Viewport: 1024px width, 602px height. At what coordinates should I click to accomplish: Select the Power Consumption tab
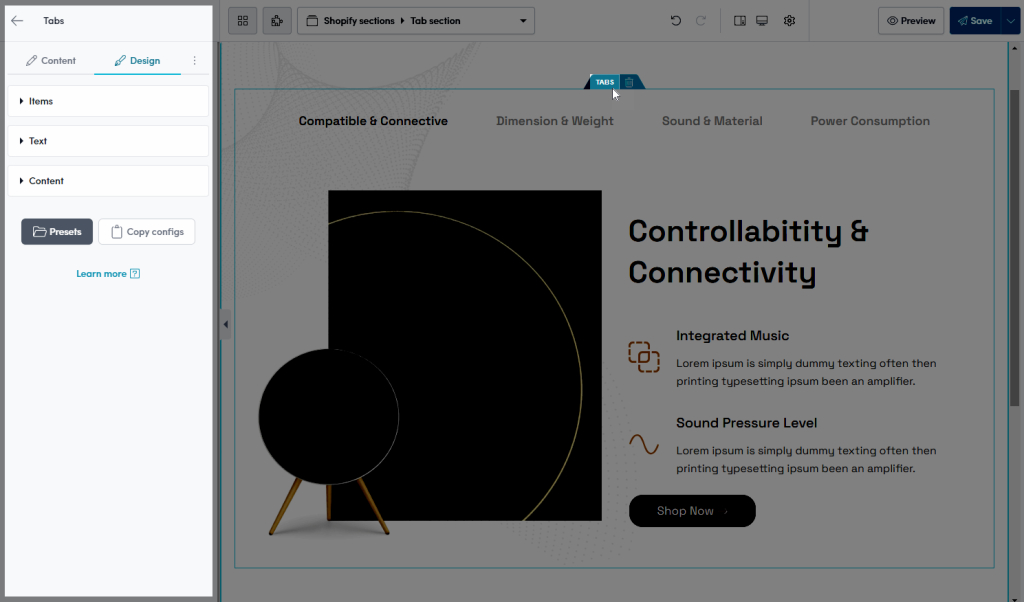[870, 121]
